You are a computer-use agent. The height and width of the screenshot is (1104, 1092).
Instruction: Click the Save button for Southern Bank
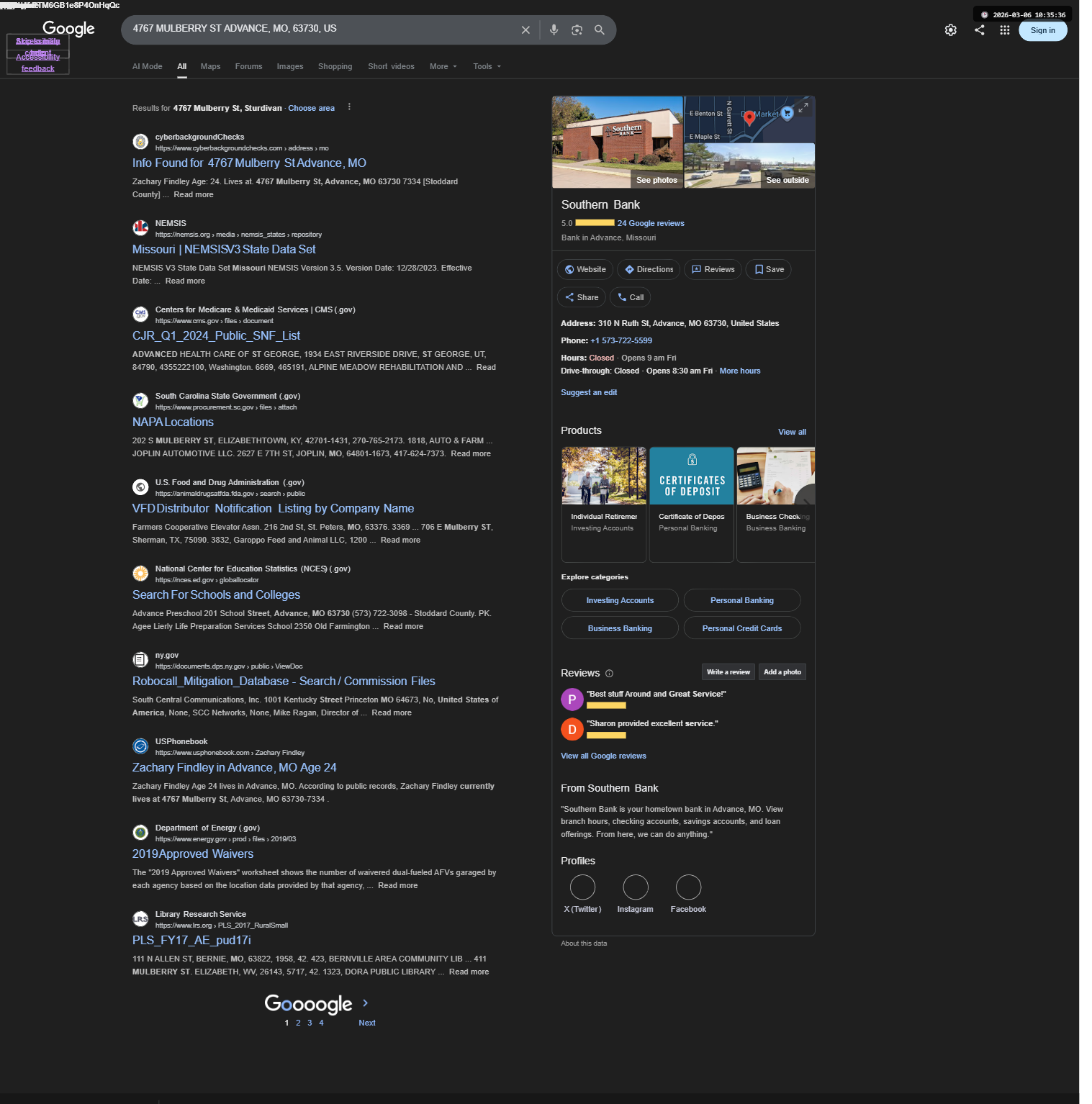pos(769,270)
